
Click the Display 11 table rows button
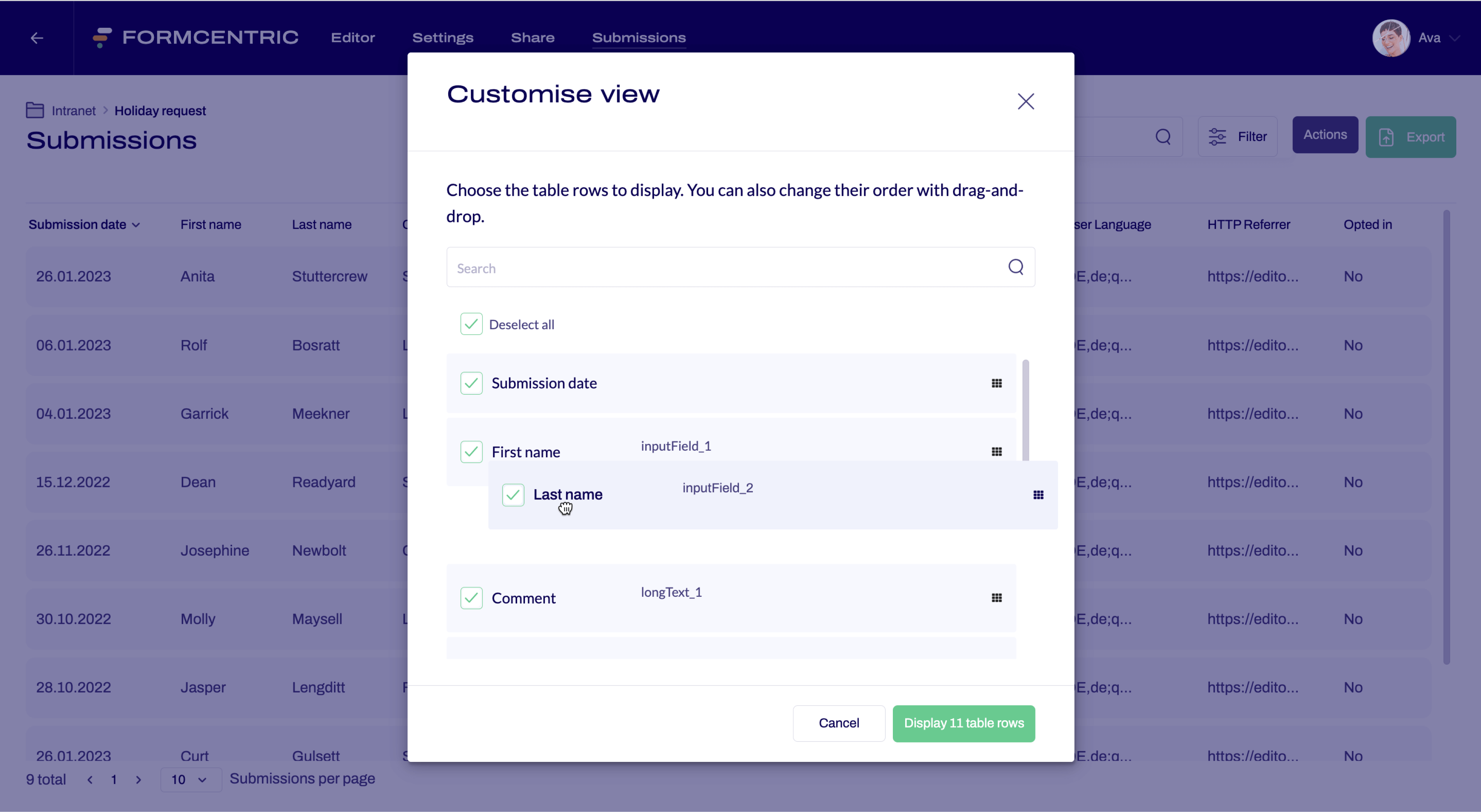point(963,723)
